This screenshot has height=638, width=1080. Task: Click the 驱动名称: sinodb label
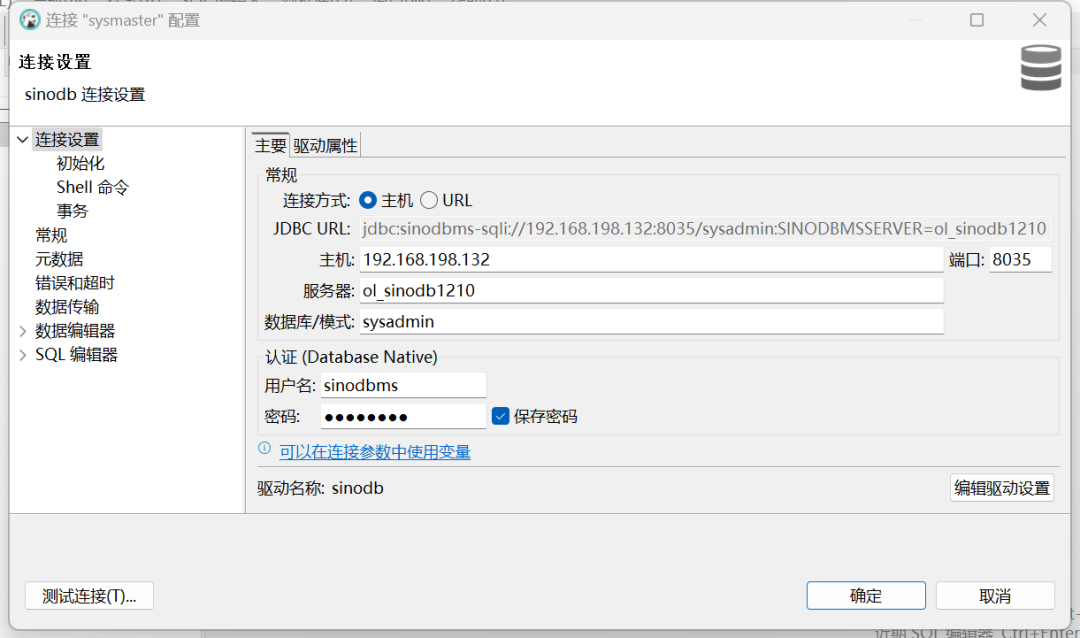click(320, 488)
